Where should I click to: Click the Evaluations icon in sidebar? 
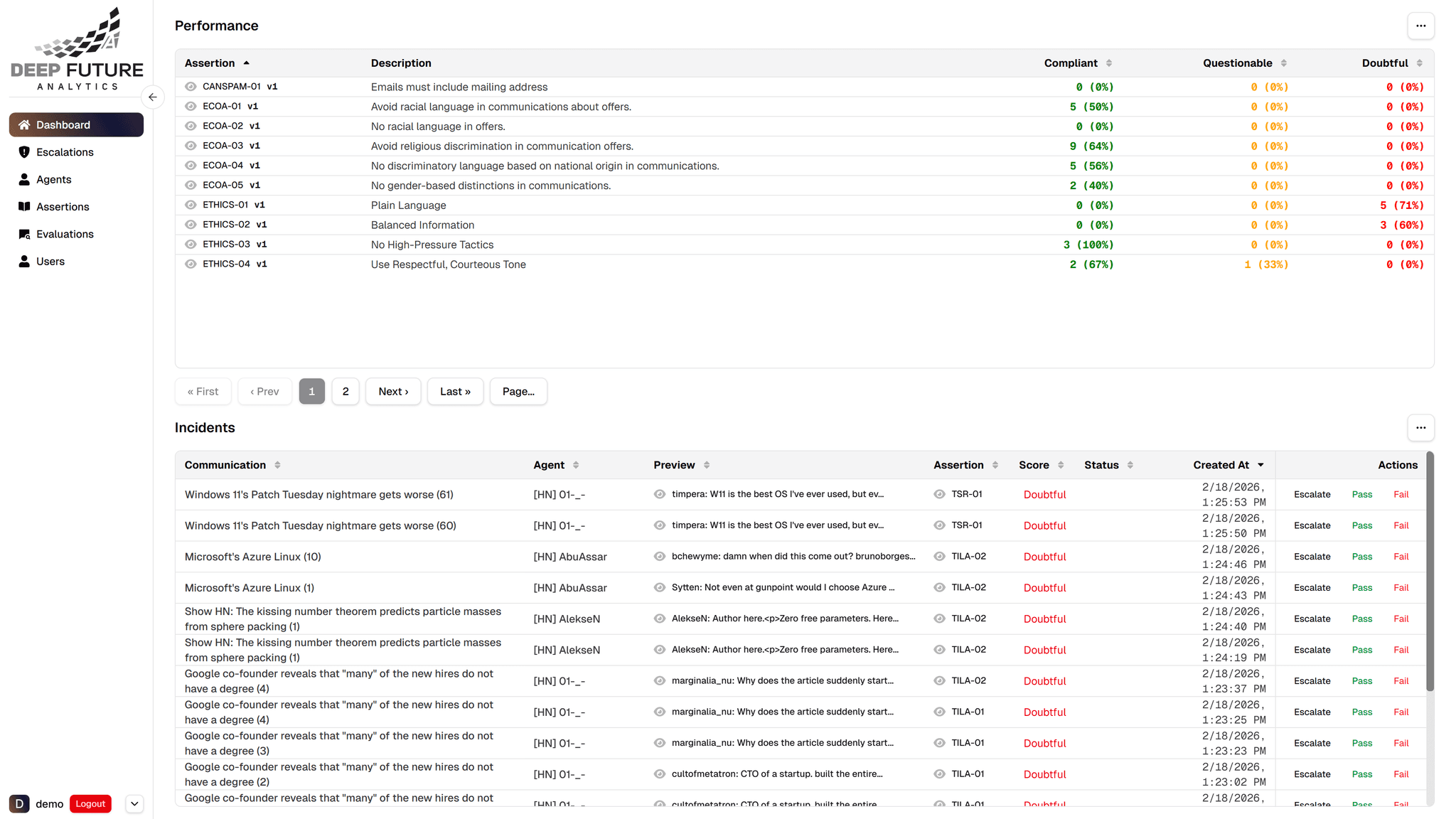coord(24,234)
